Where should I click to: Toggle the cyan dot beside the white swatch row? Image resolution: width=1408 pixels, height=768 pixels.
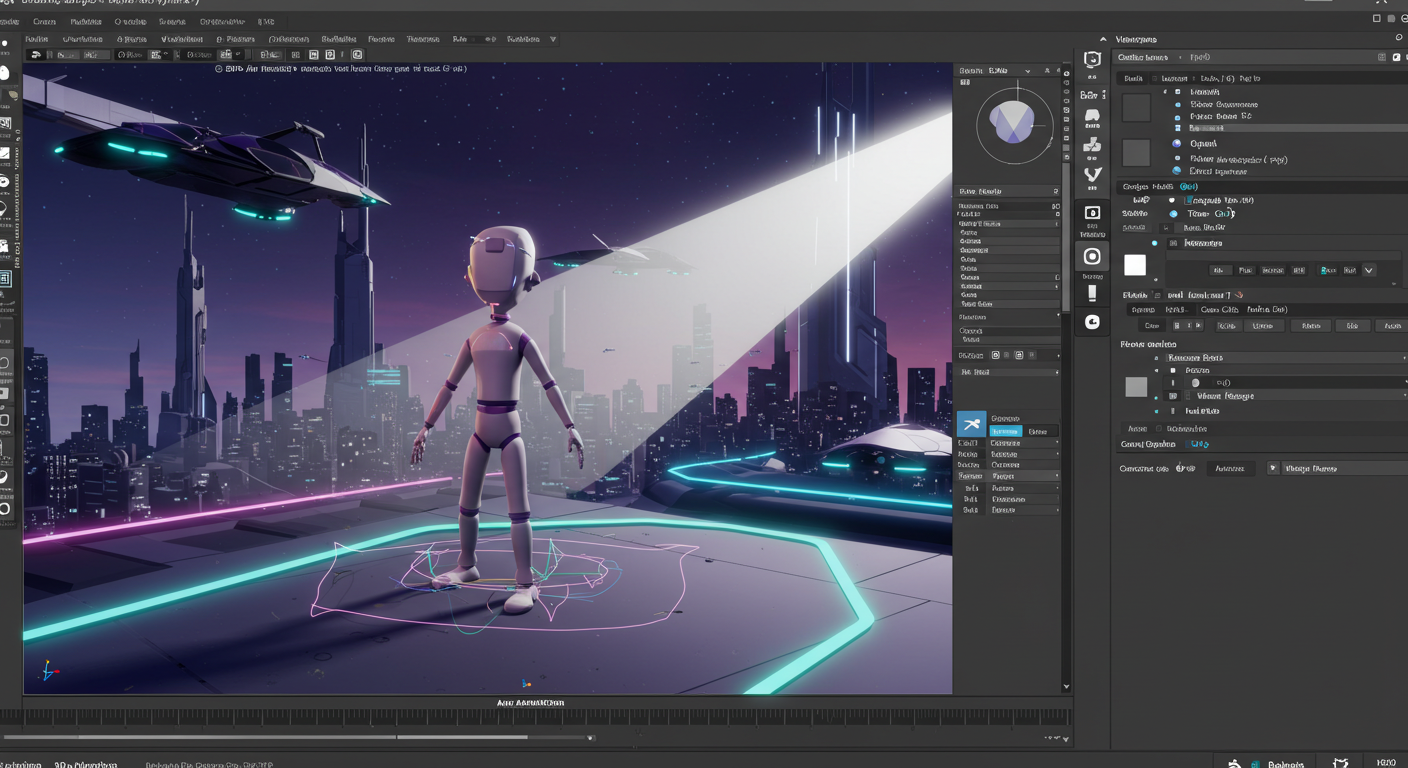1154,243
